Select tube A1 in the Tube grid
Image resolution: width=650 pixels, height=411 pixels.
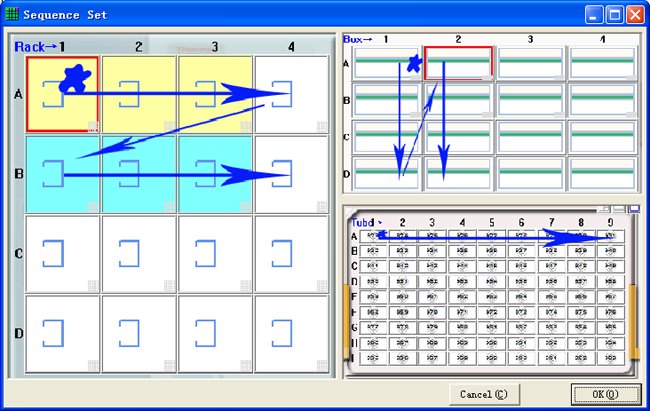pos(373,236)
